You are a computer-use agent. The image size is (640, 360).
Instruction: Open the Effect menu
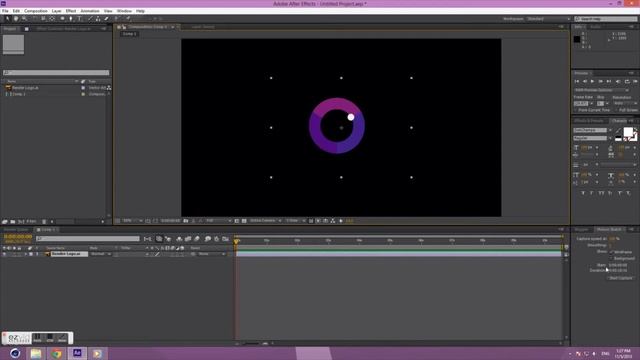[71, 11]
